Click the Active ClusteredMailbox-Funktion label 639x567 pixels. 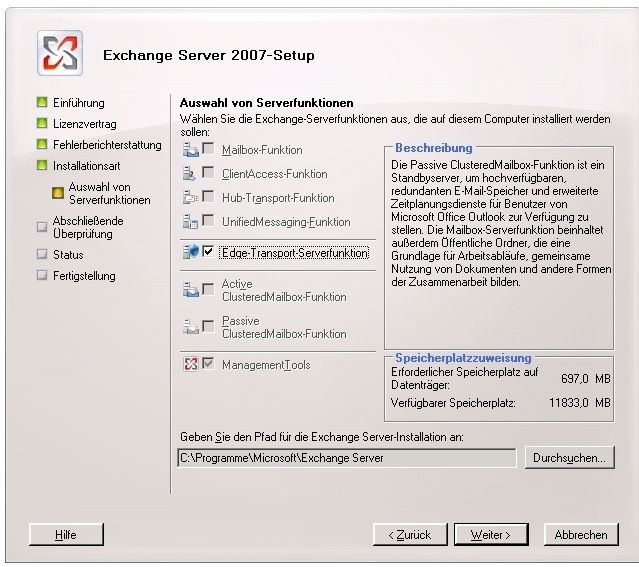tap(284, 290)
